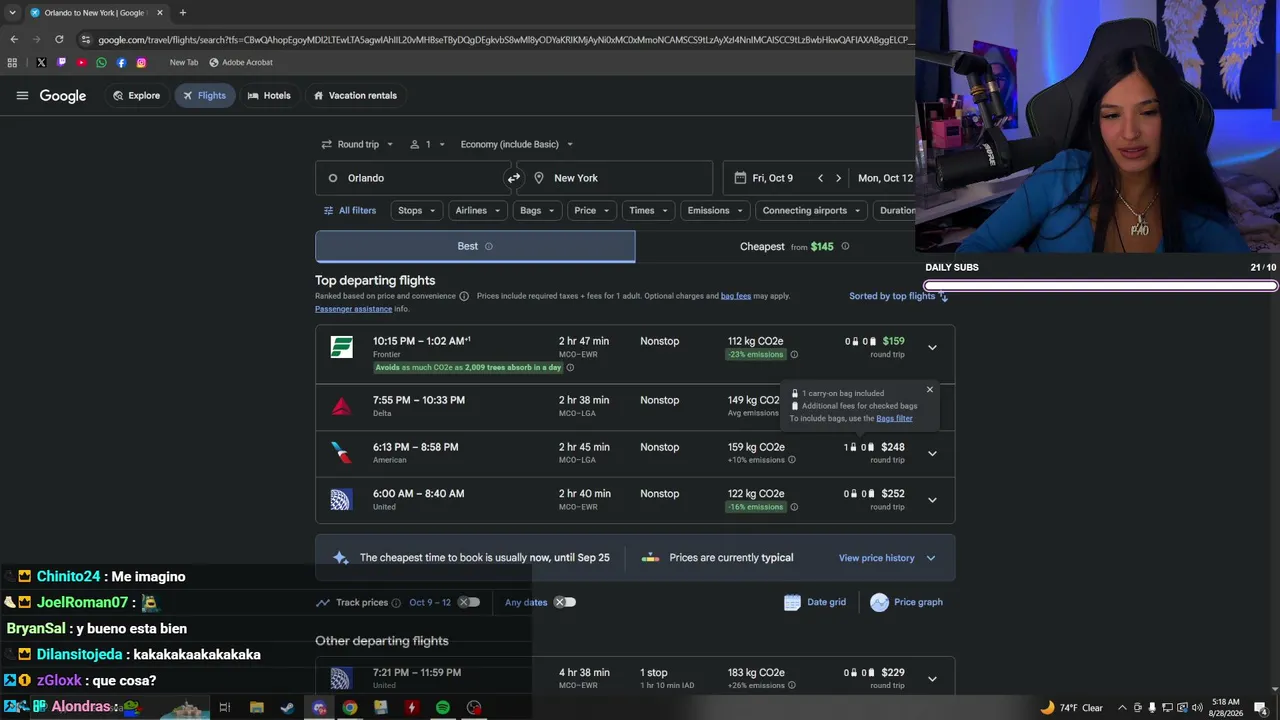Show info about Best flights ranking

coord(489,246)
